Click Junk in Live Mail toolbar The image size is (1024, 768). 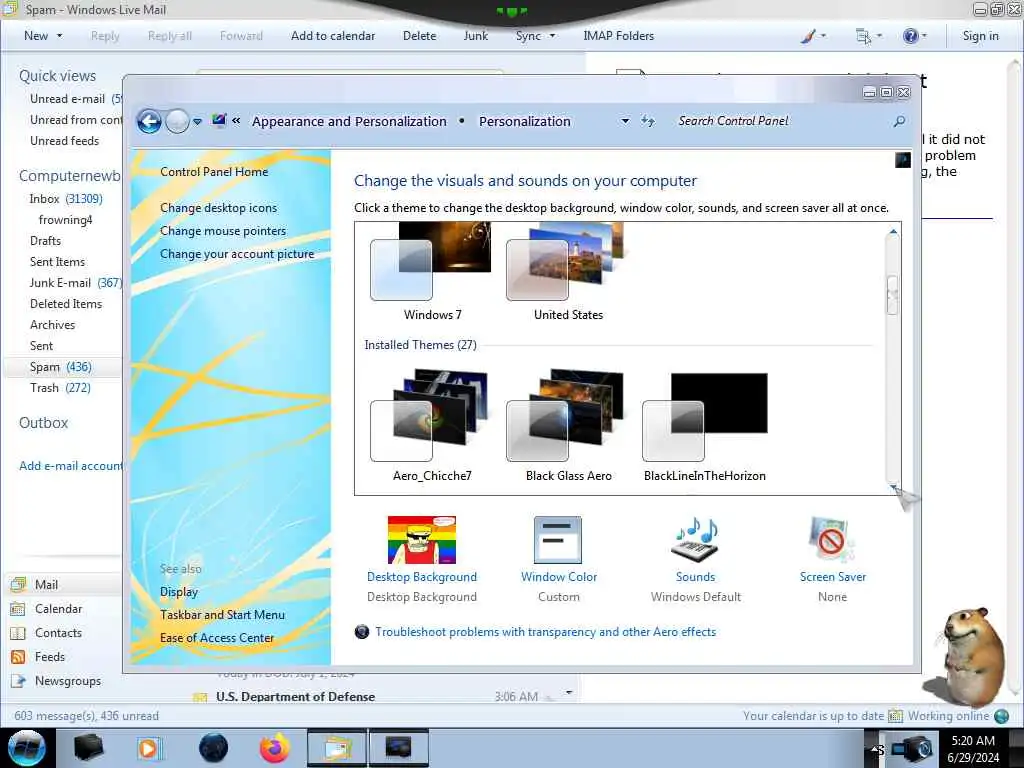[x=475, y=36]
